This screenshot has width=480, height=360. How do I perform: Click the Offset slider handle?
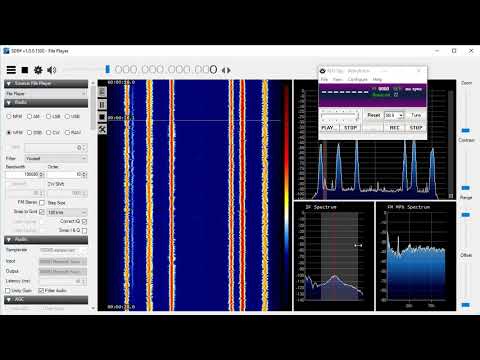pyautogui.click(x=466, y=305)
